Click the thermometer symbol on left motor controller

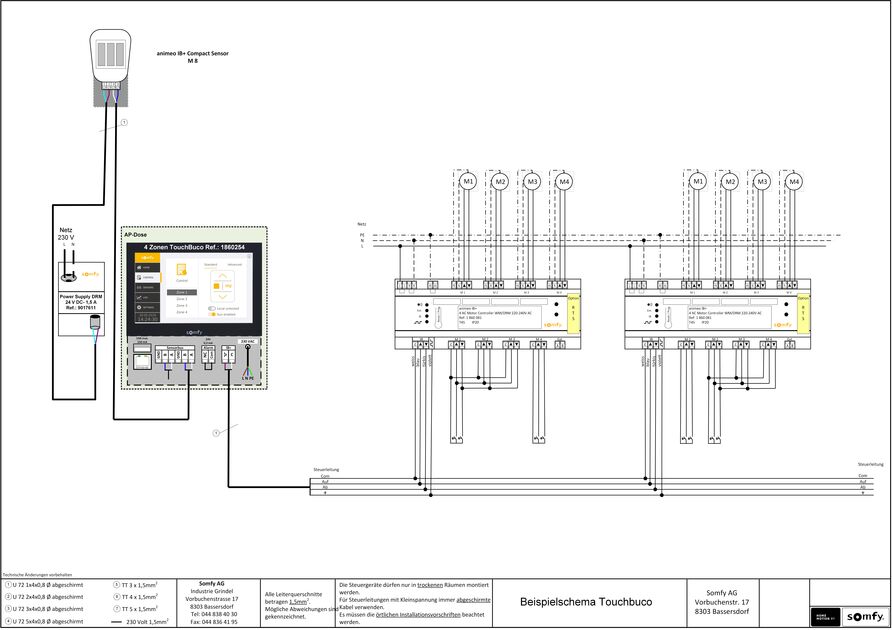click(x=439, y=317)
